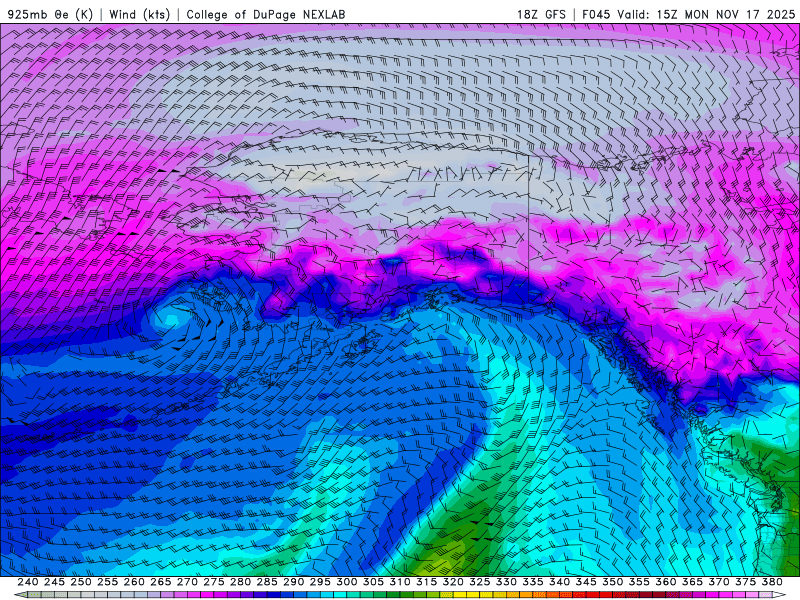Image resolution: width=800 pixels, height=600 pixels.
Task: Select the 265 value on the color scale
Action: (x=160, y=582)
